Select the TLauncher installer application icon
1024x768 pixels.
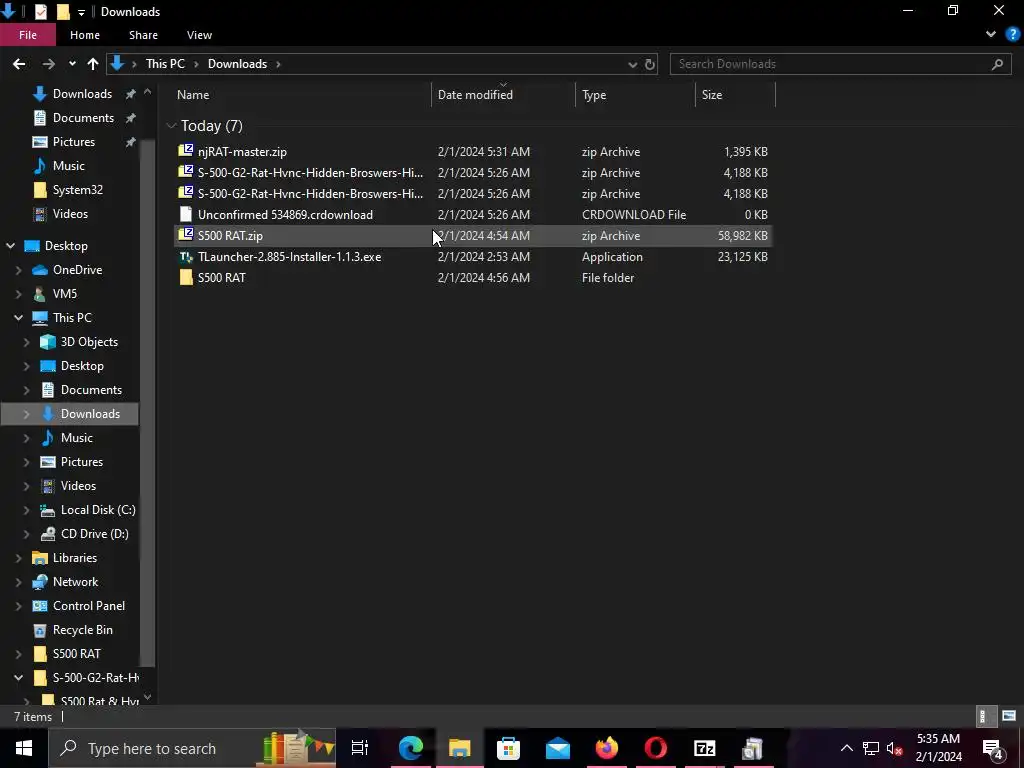(x=186, y=257)
